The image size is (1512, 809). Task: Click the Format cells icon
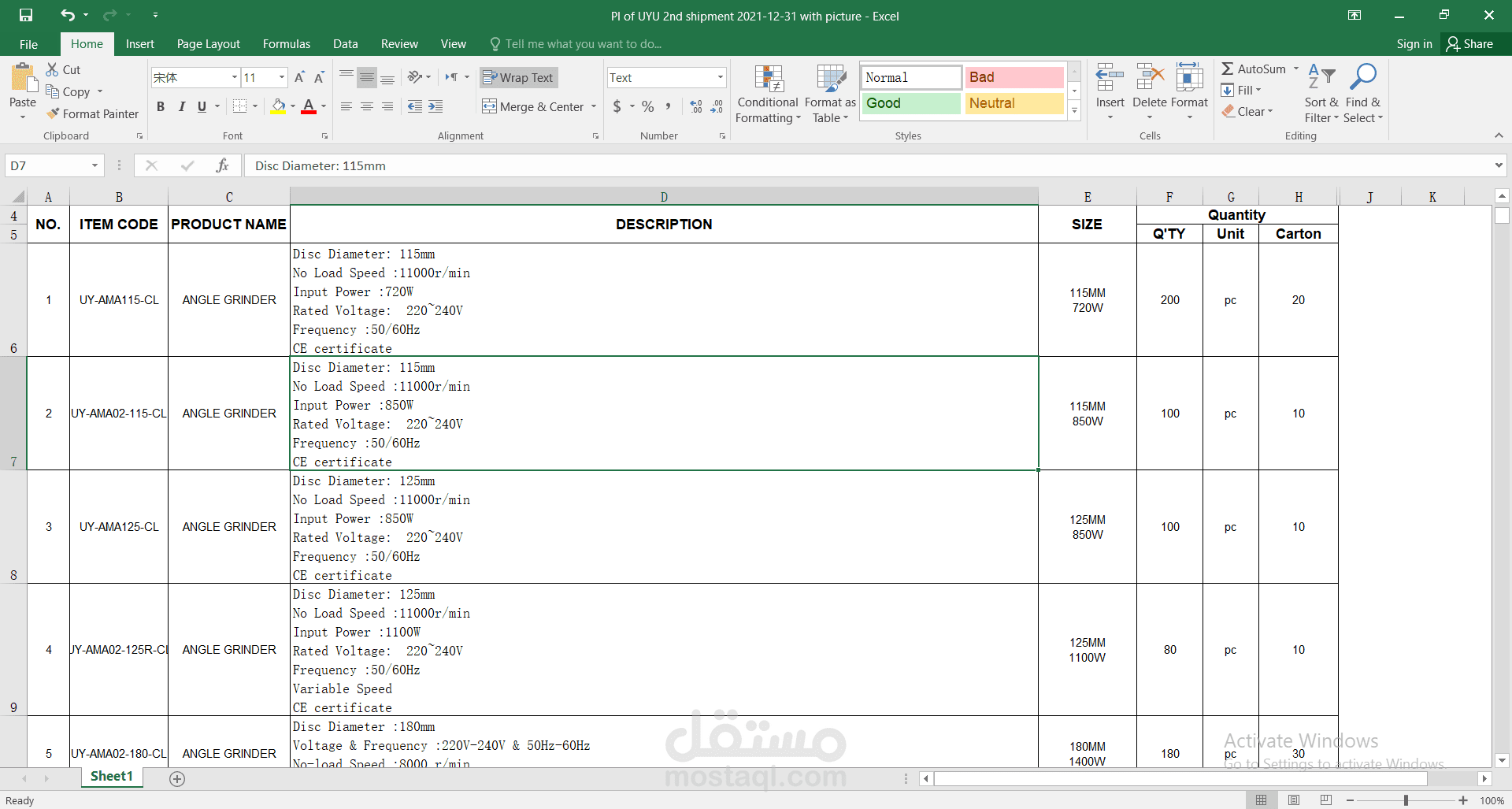pos(1189,78)
